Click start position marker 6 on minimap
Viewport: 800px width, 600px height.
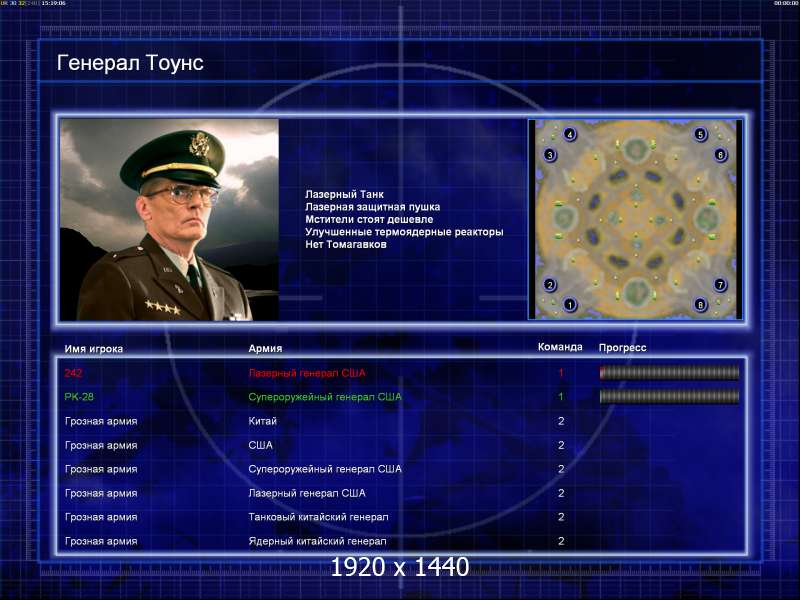point(720,155)
